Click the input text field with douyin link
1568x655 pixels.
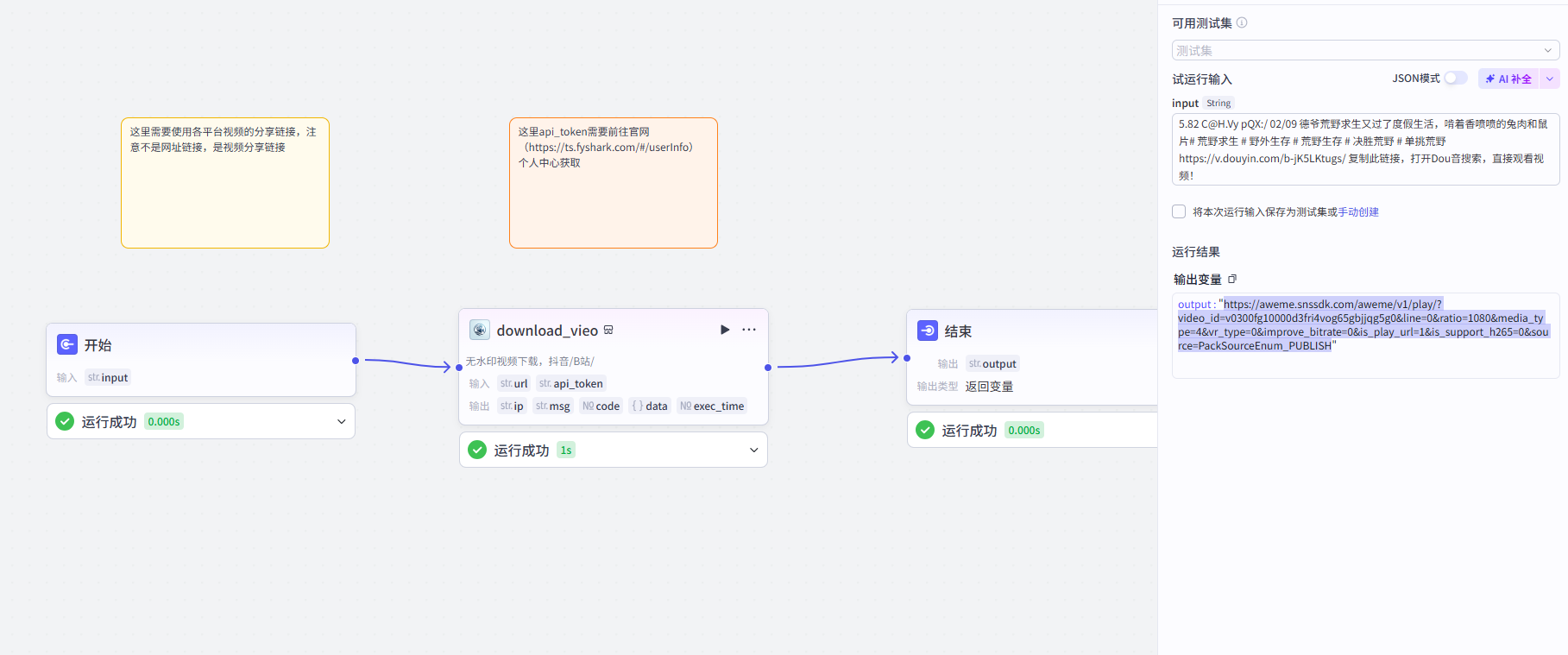point(1365,149)
